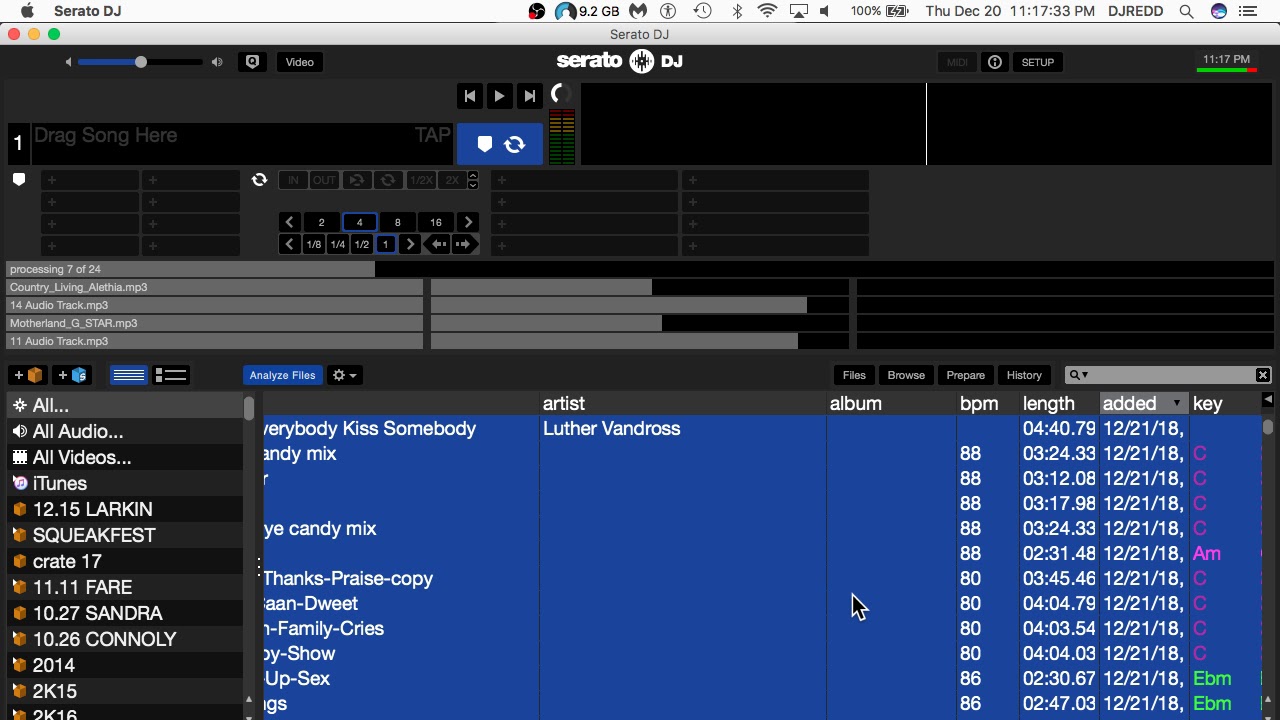
Task: Open macOS Spotlight search
Action: point(1186,11)
